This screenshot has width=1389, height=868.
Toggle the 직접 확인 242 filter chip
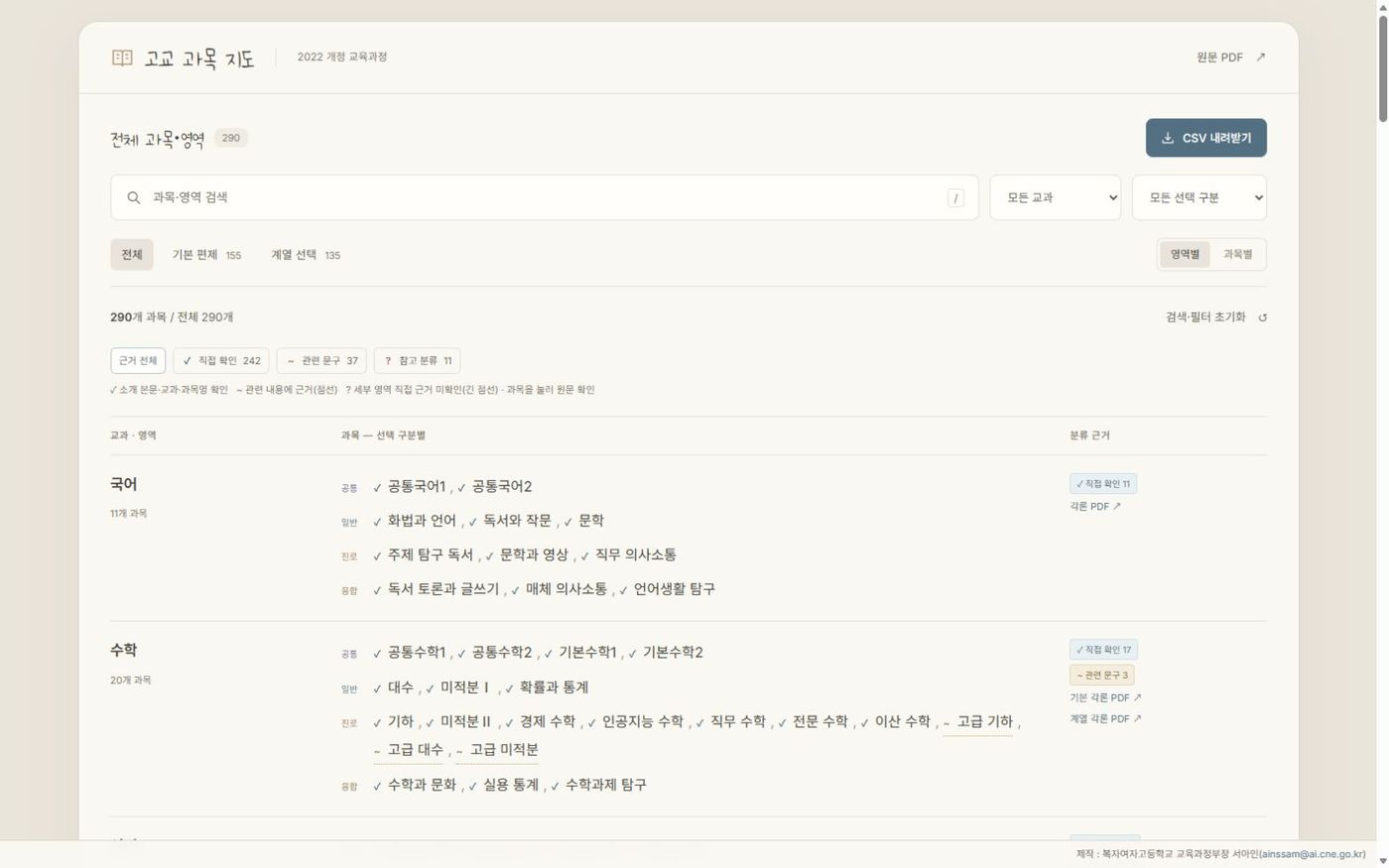(221, 361)
